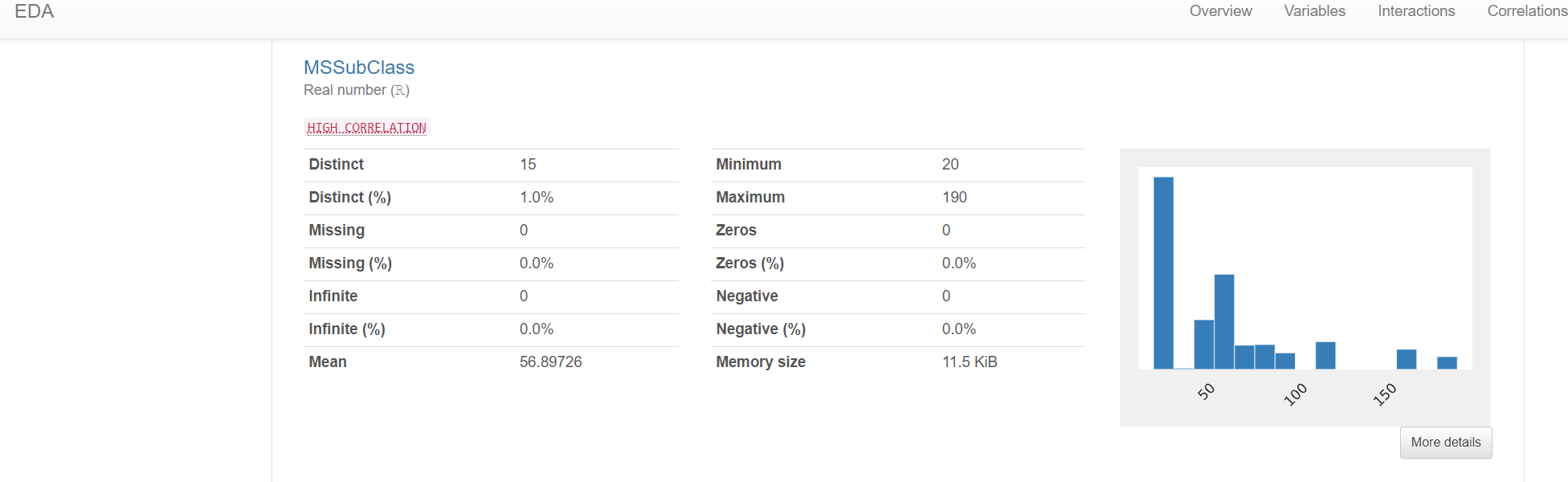Open the MSSubClass variable heading link
The image size is (1568, 482).
coord(359,67)
